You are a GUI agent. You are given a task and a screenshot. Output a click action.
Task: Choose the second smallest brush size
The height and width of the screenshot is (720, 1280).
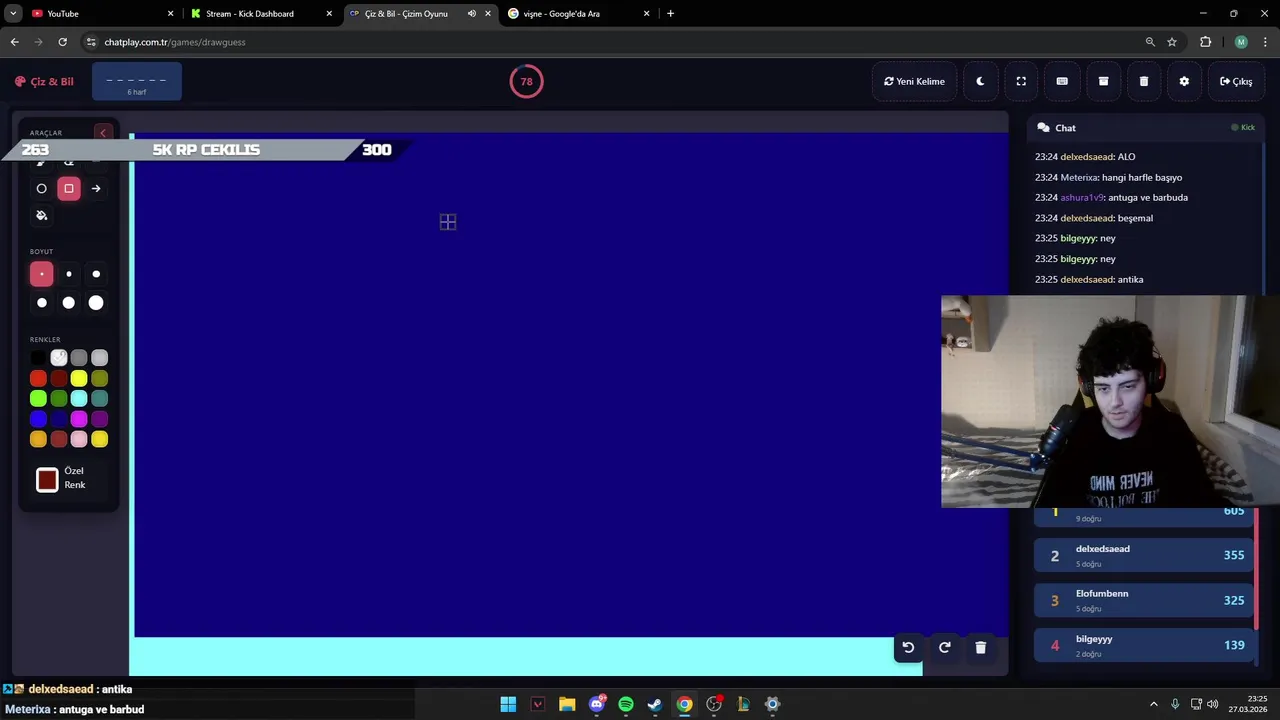pos(69,274)
